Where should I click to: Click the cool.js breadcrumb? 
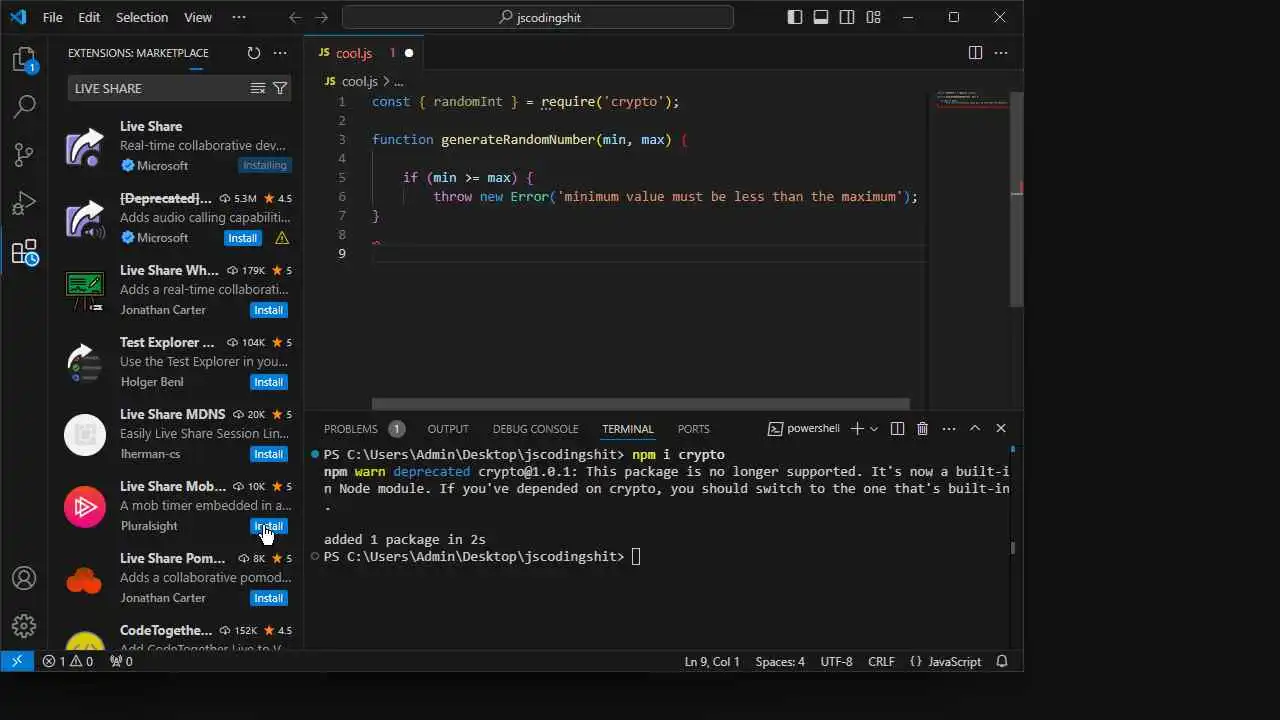pyautogui.click(x=359, y=81)
